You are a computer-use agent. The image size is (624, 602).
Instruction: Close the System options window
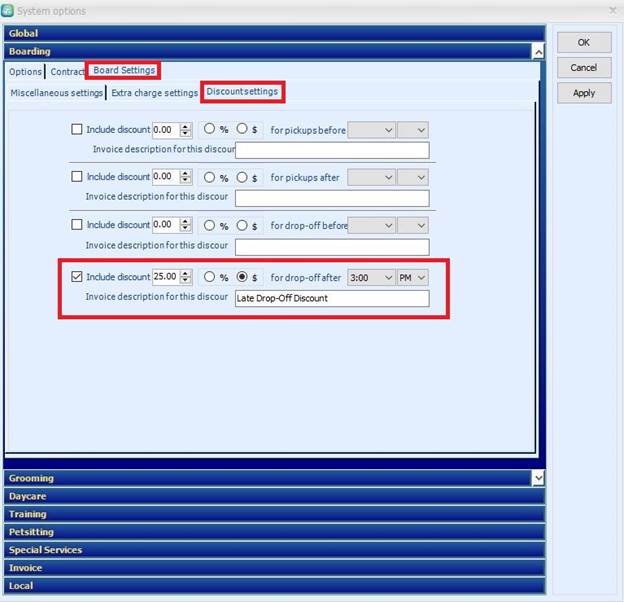click(613, 10)
